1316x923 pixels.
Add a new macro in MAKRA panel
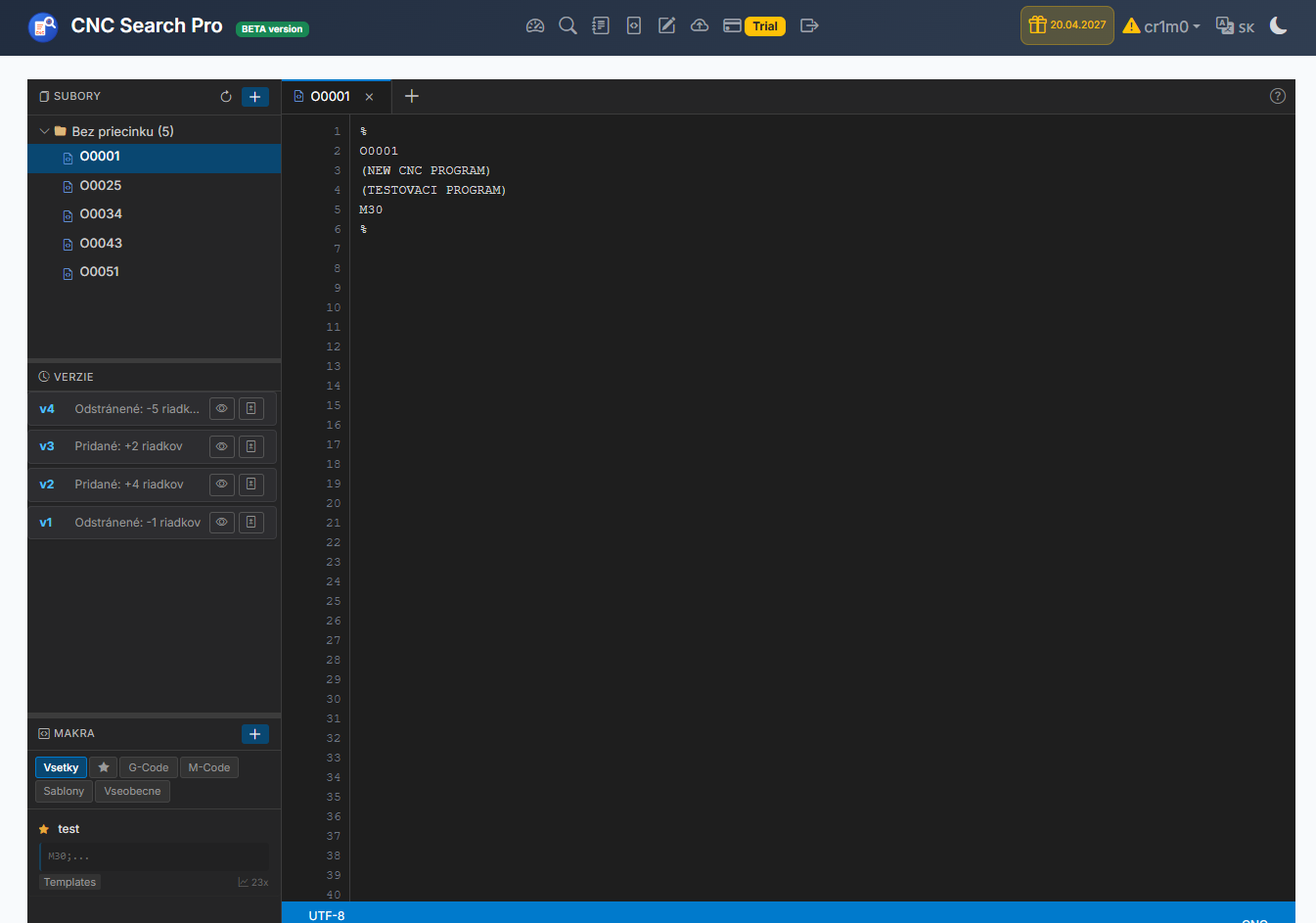pos(255,734)
